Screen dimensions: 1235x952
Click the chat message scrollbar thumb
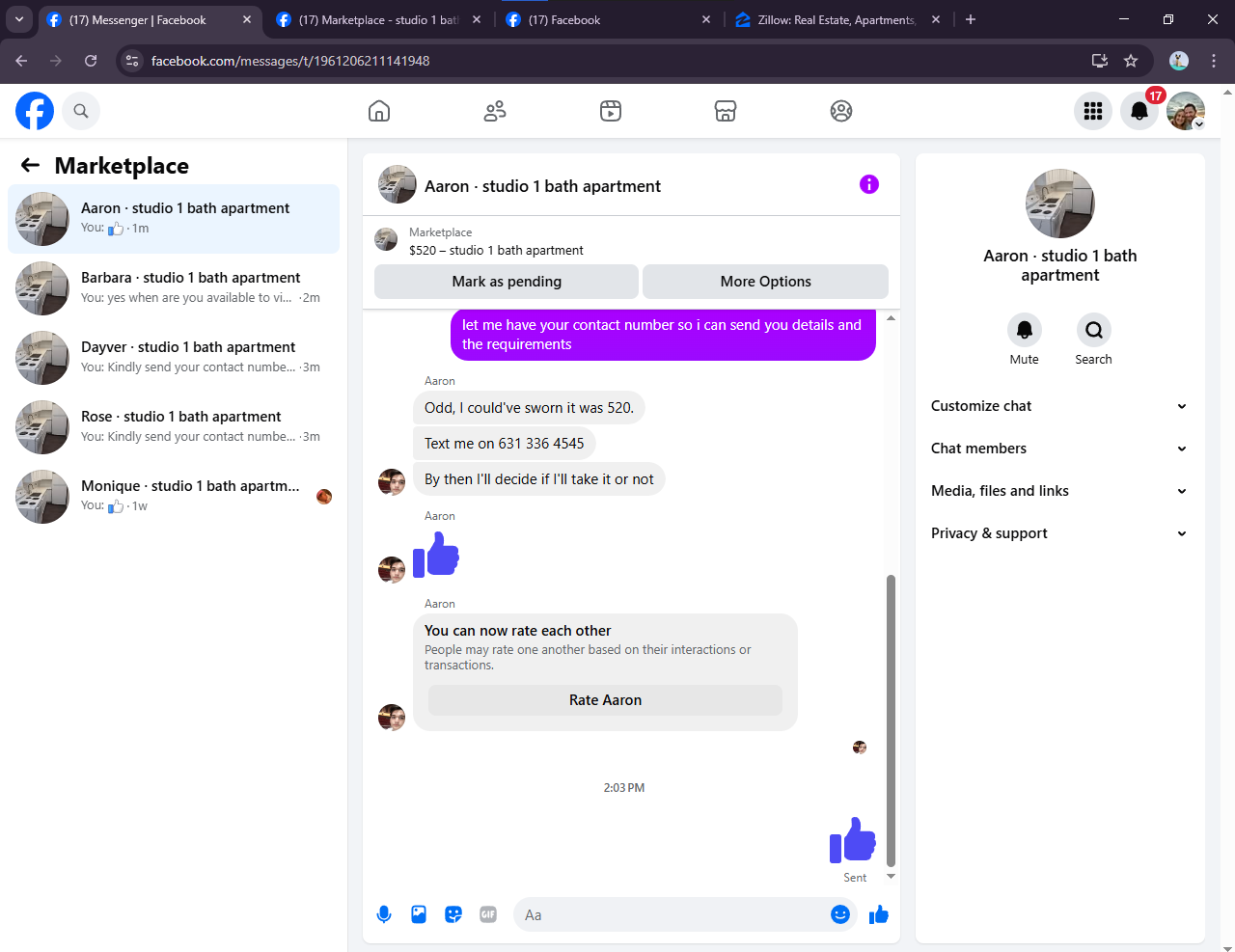pyautogui.click(x=891, y=721)
